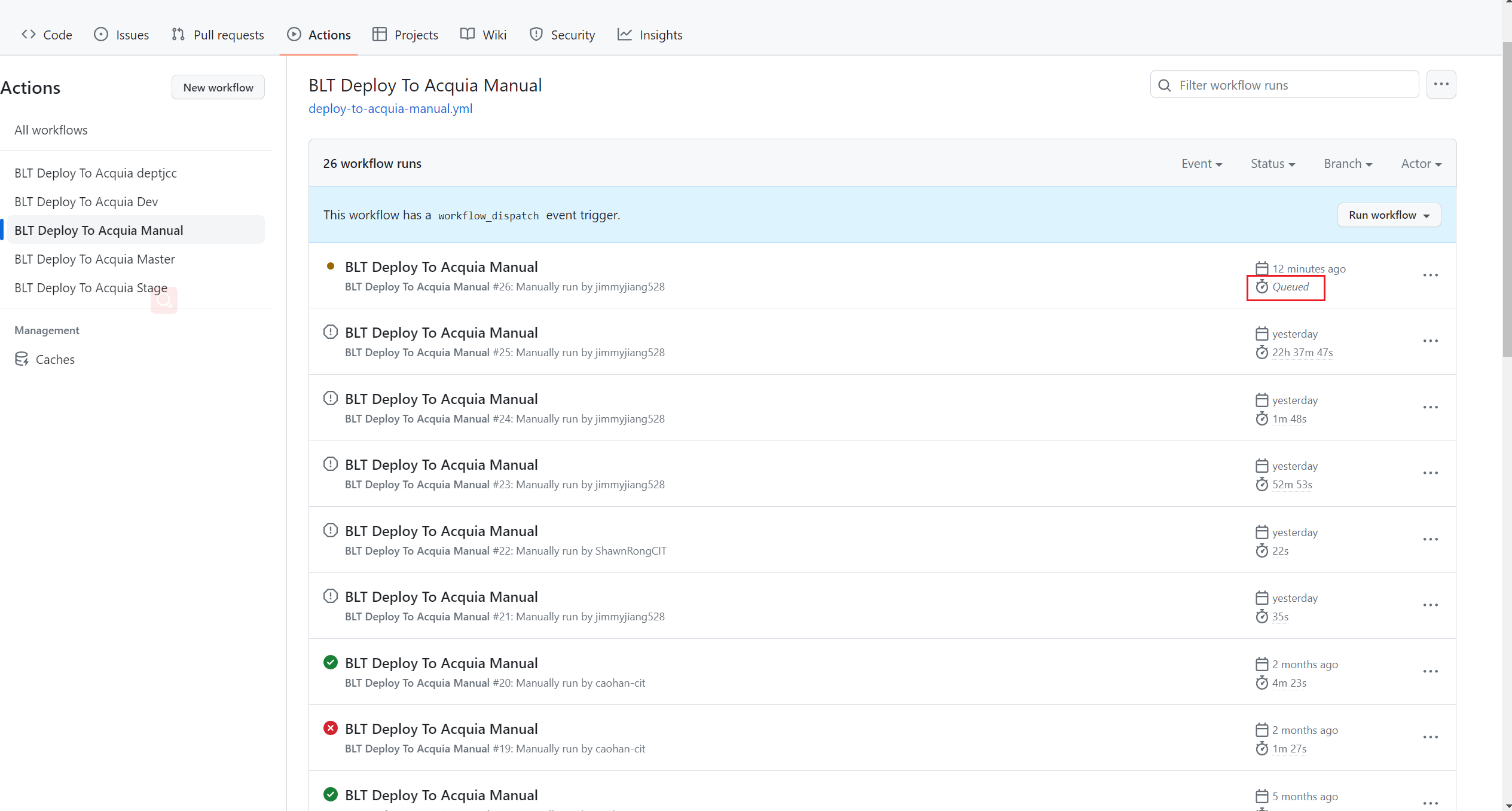Select BLT Deploy To Acquia Dev workflow
This screenshot has width=1512, height=811.
(x=85, y=201)
